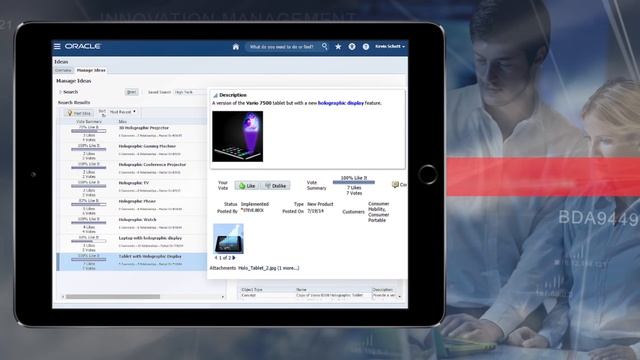
Task: Select the Manage Ideas tab
Action: click(x=91, y=70)
